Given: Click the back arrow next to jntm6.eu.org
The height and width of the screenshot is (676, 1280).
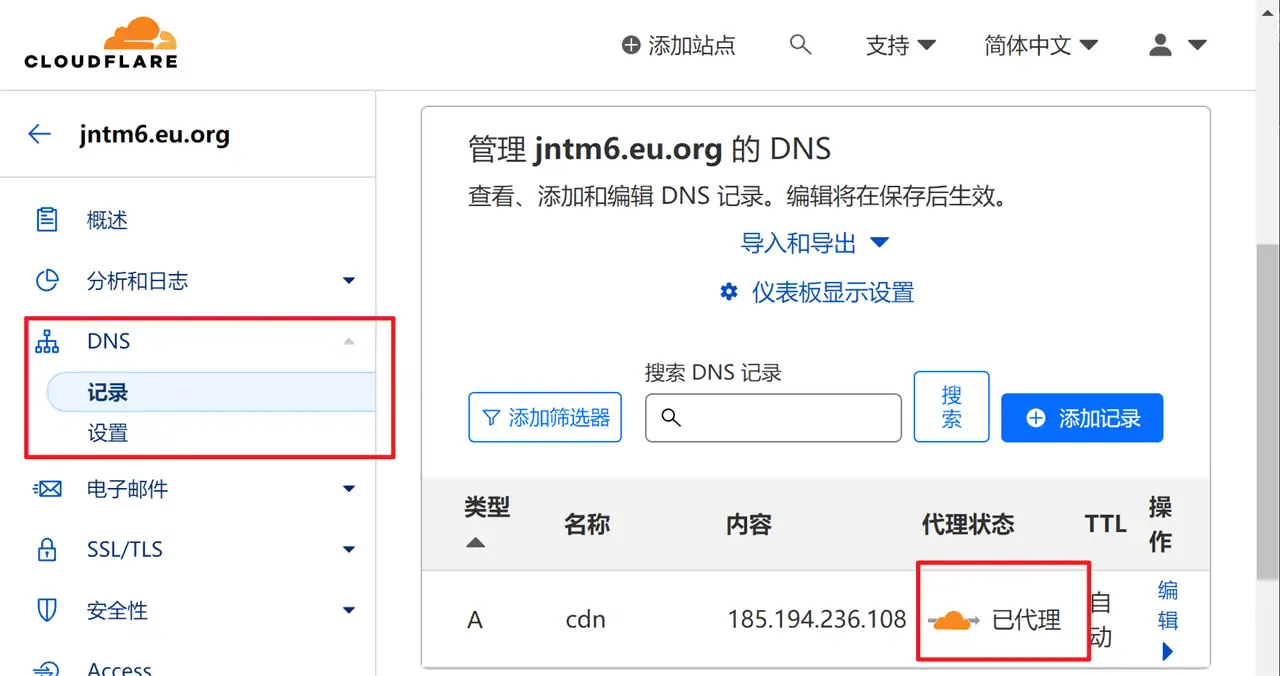Looking at the screenshot, I should [40, 134].
